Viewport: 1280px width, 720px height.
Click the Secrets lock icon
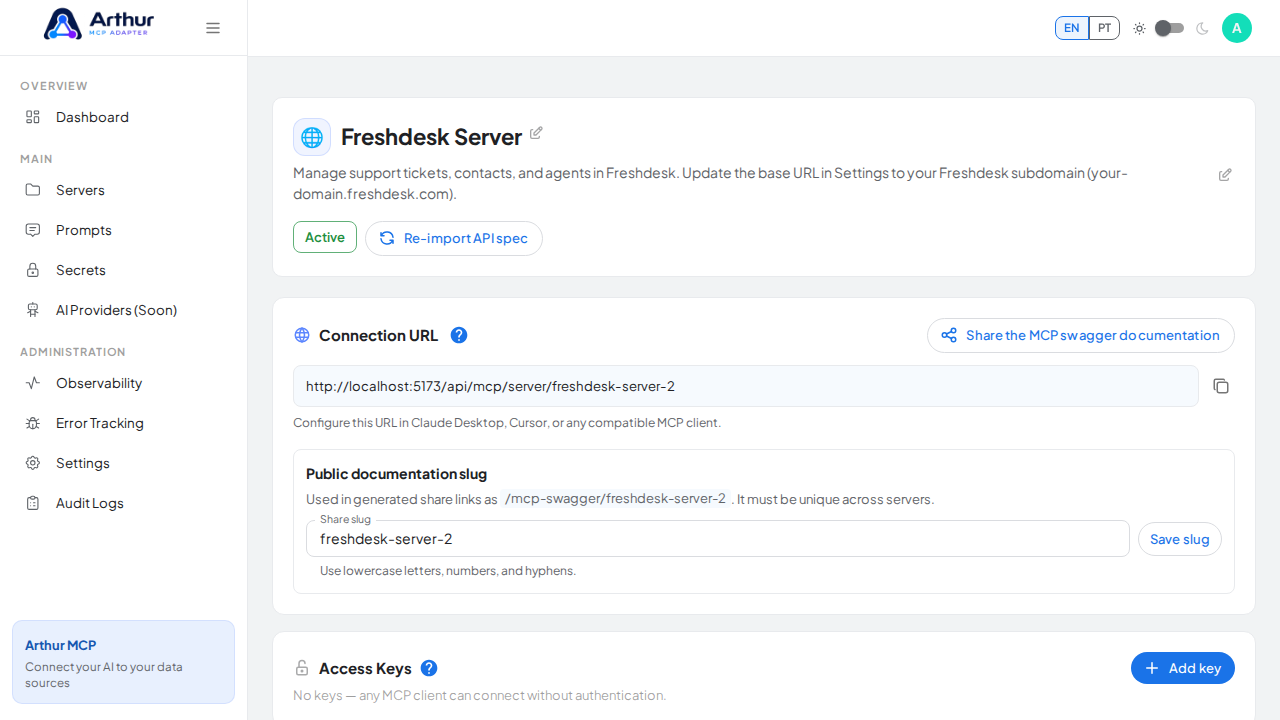(33, 270)
